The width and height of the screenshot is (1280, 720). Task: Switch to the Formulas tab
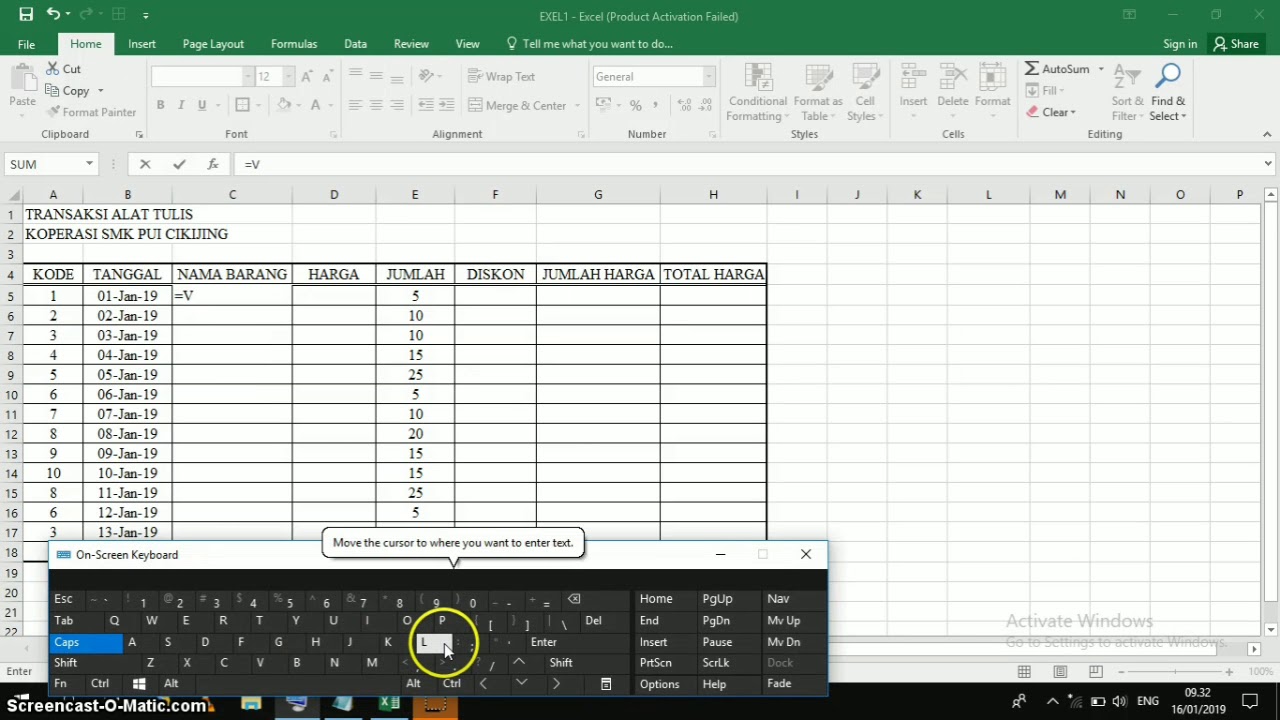coord(294,44)
